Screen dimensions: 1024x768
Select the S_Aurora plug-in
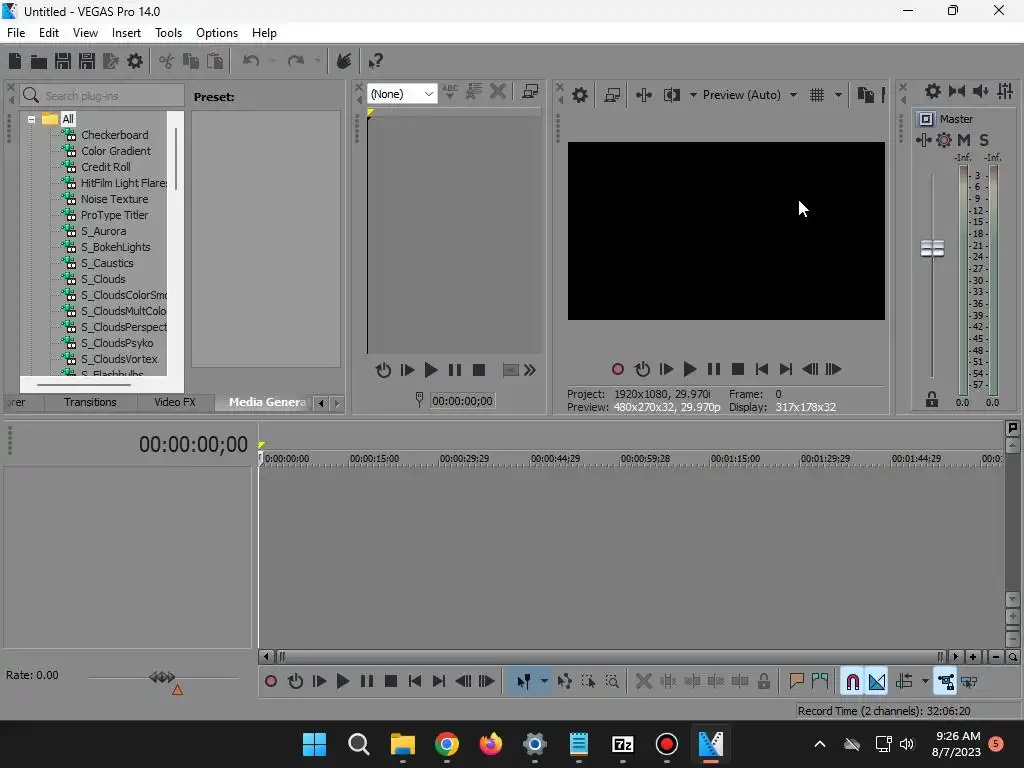[103, 231]
